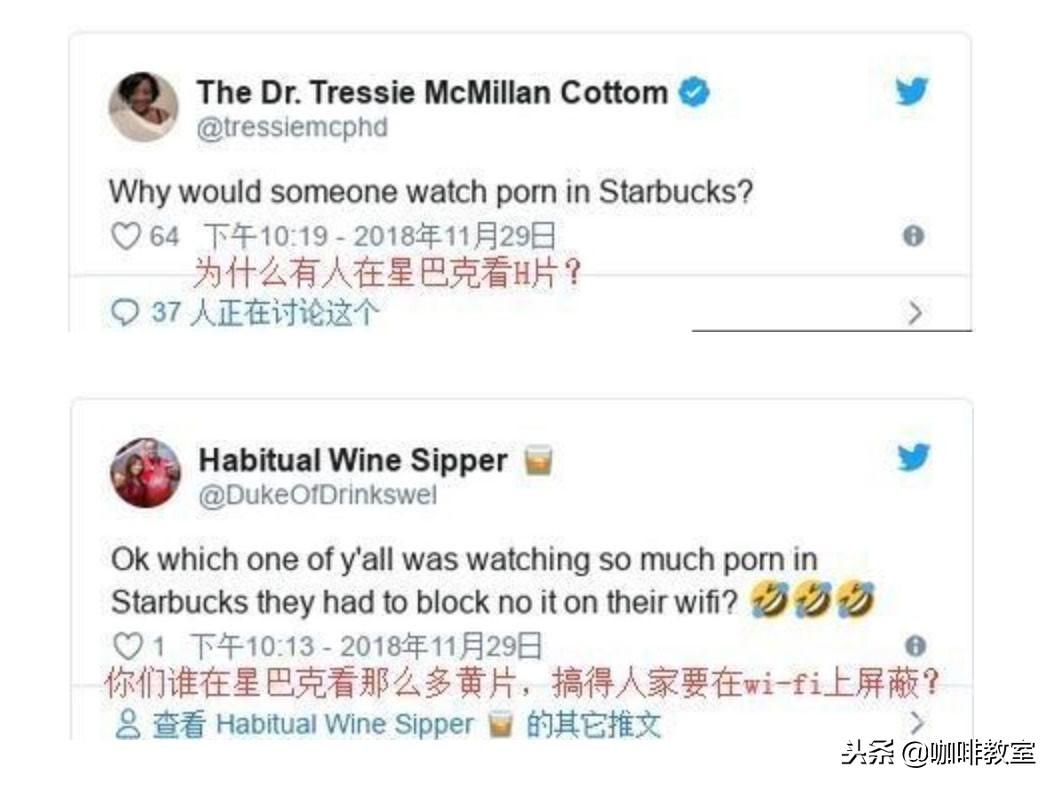Image resolution: width=1058 pixels, height=788 pixels.
Task: Open the Habitual Wine Sipper display name
Action: (353, 460)
